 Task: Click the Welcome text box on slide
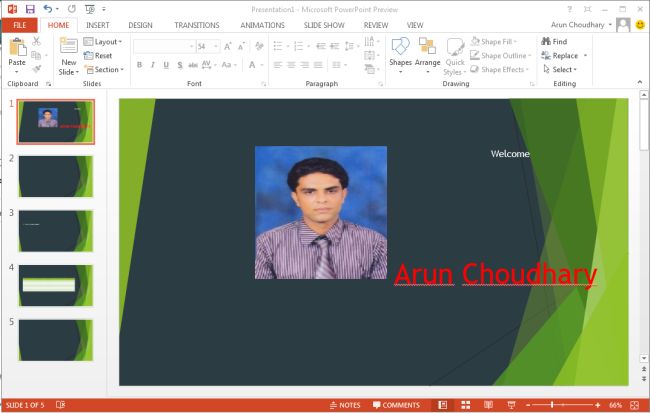tap(510, 153)
